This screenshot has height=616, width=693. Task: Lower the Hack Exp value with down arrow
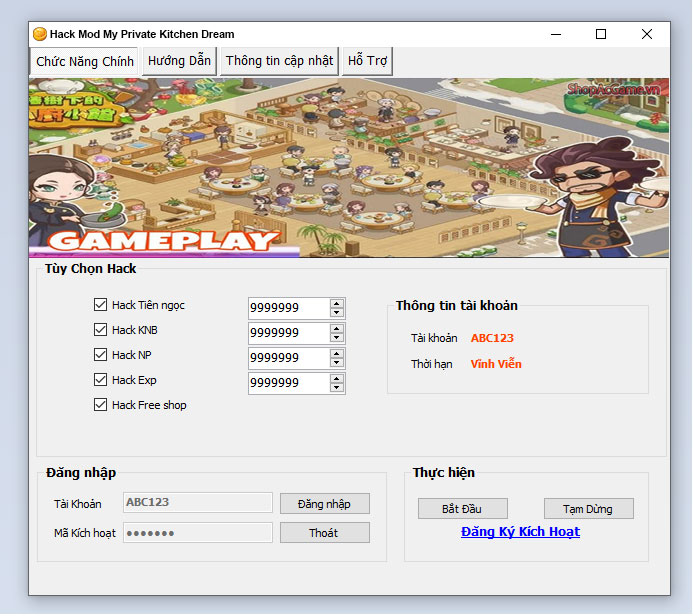(x=337, y=388)
